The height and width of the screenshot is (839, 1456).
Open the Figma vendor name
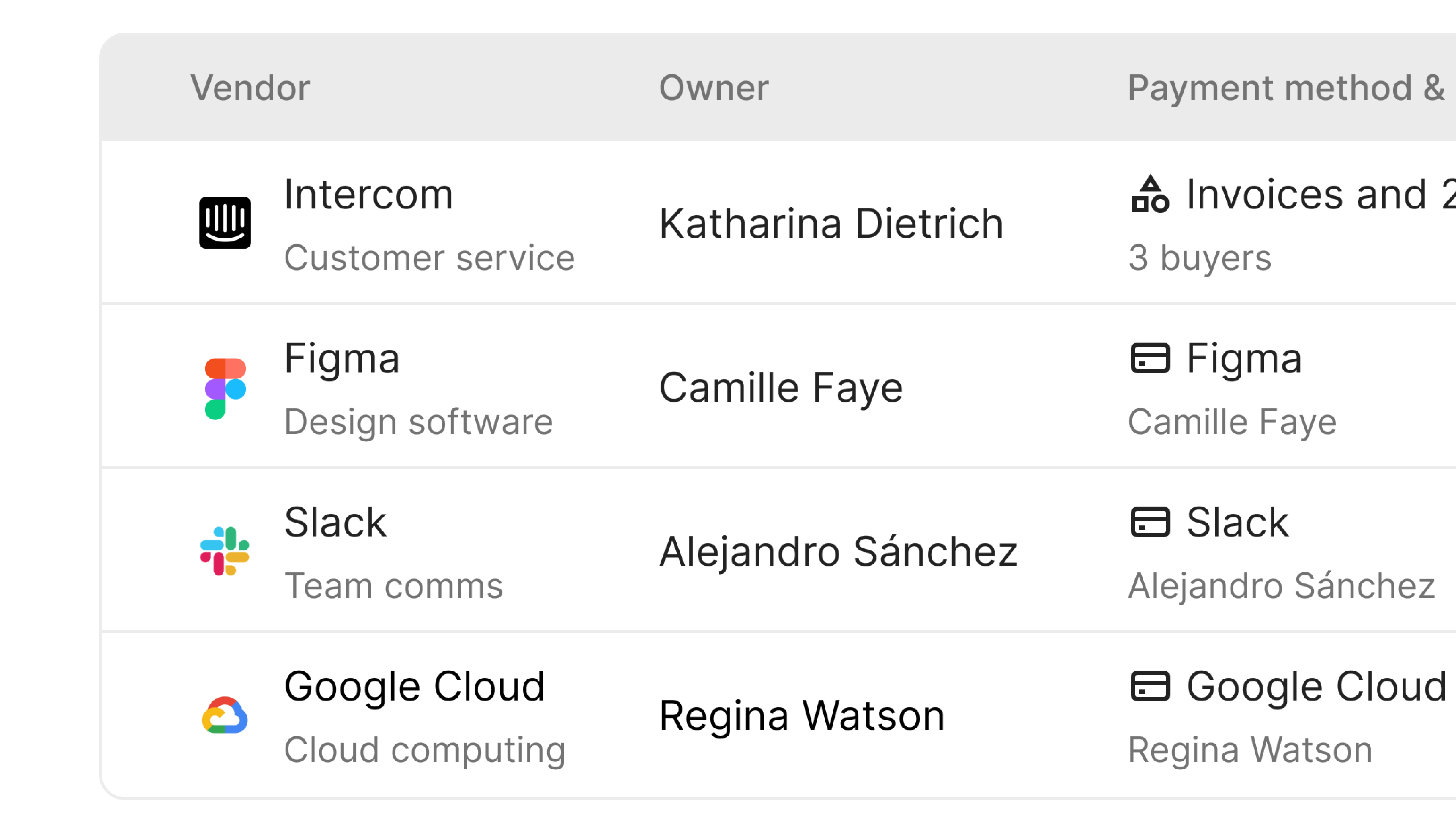(x=342, y=358)
